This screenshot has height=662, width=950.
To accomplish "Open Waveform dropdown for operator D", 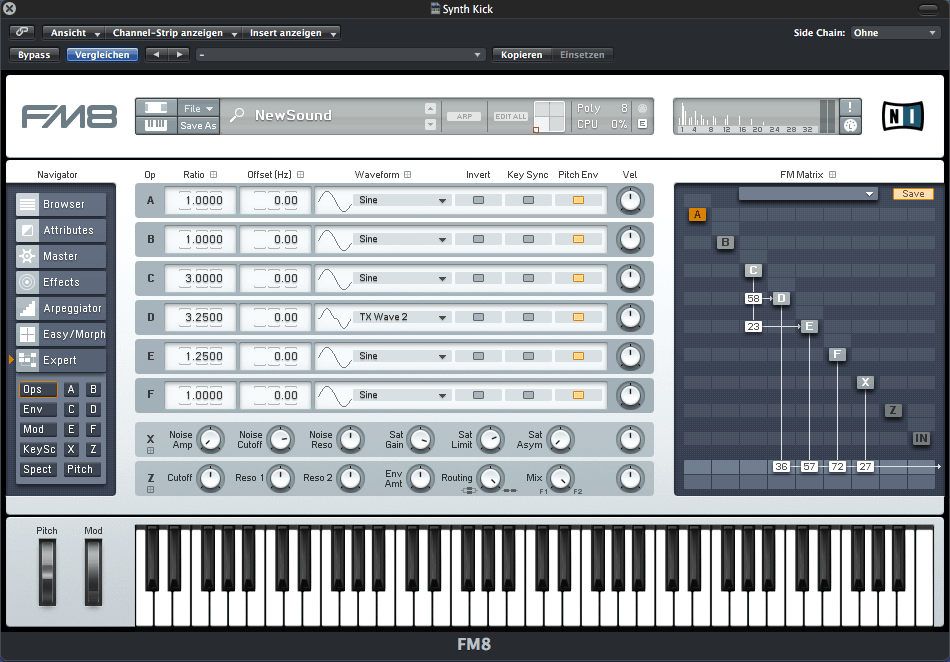I will 442,317.
